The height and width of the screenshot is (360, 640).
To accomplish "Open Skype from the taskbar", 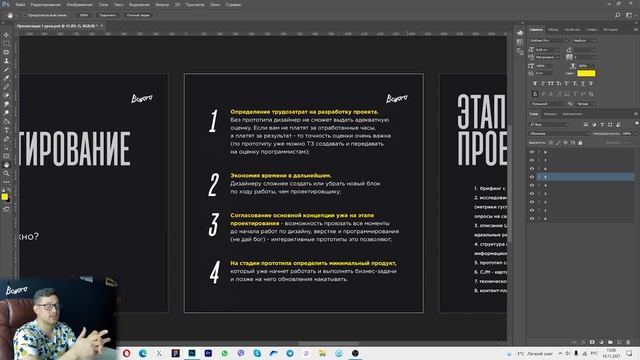I will (x=257, y=353).
